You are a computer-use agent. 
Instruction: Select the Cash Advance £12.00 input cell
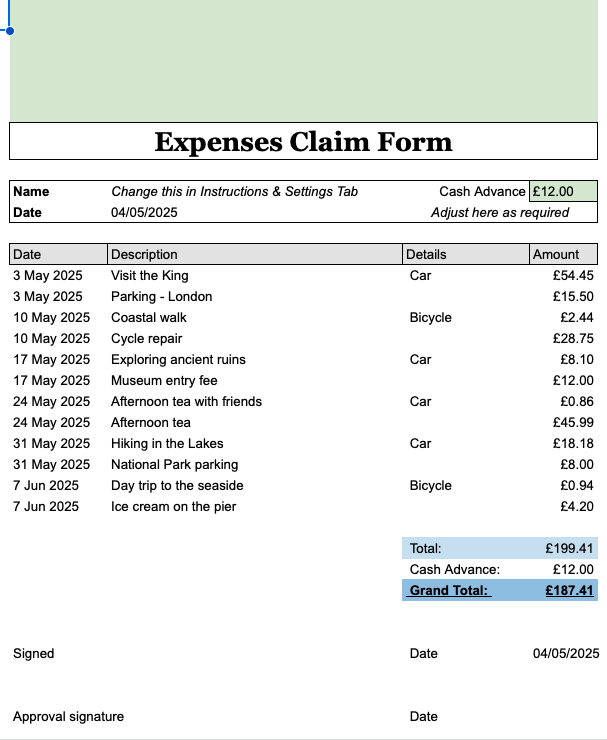(x=563, y=191)
